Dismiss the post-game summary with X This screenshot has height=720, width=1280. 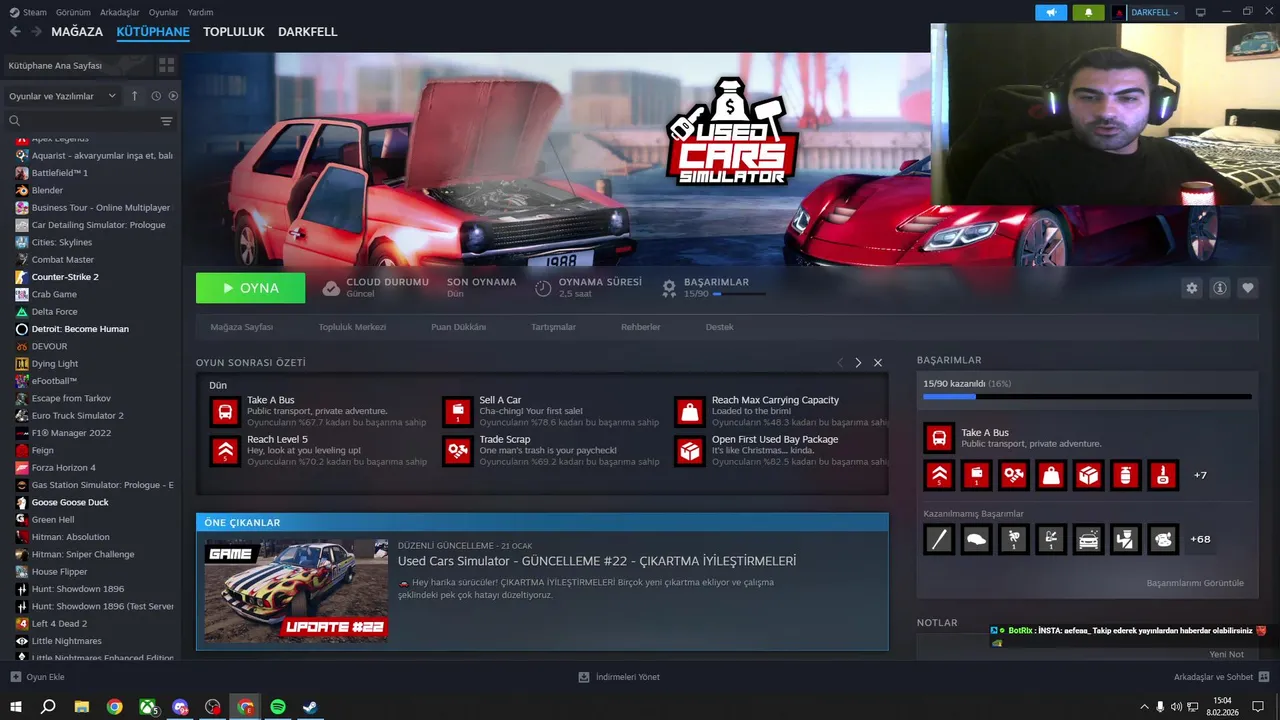(x=878, y=362)
